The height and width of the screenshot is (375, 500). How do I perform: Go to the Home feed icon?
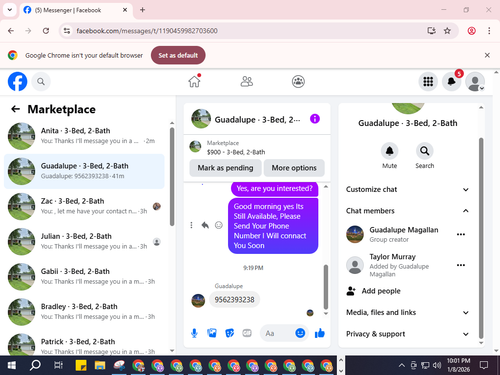pos(194,81)
